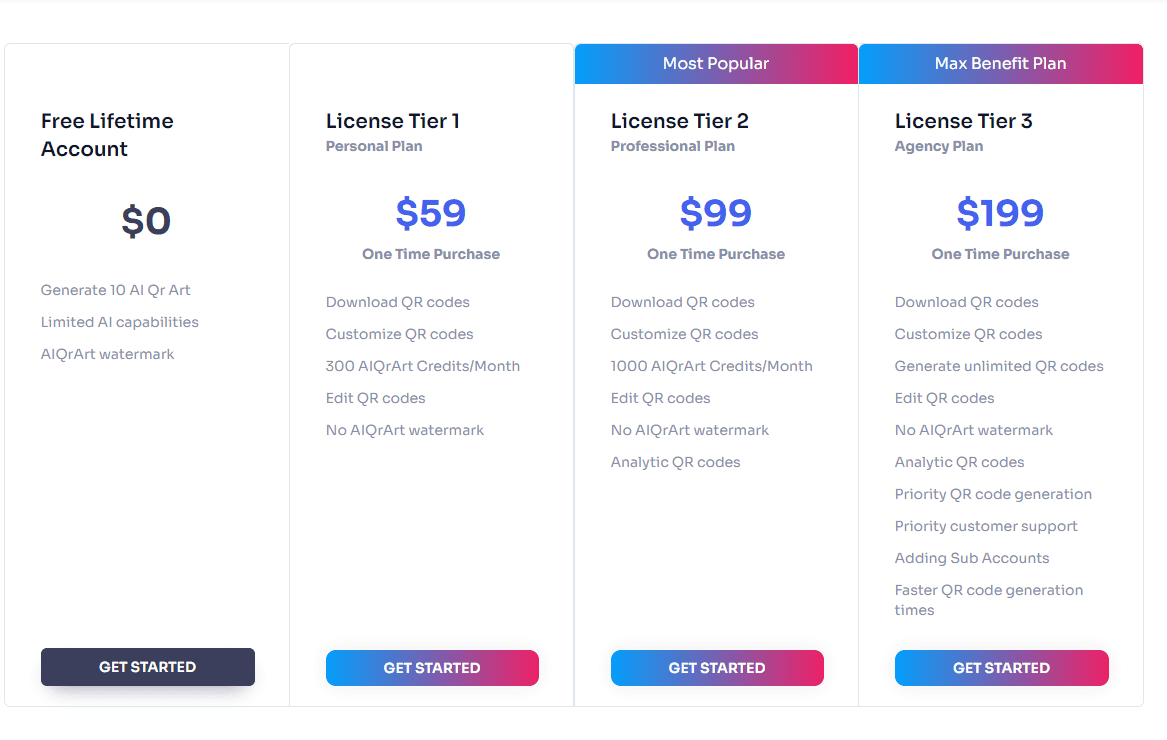The width and height of the screenshot is (1167, 740).
Task: Select the $199 price label
Action: [x=1000, y=213]
